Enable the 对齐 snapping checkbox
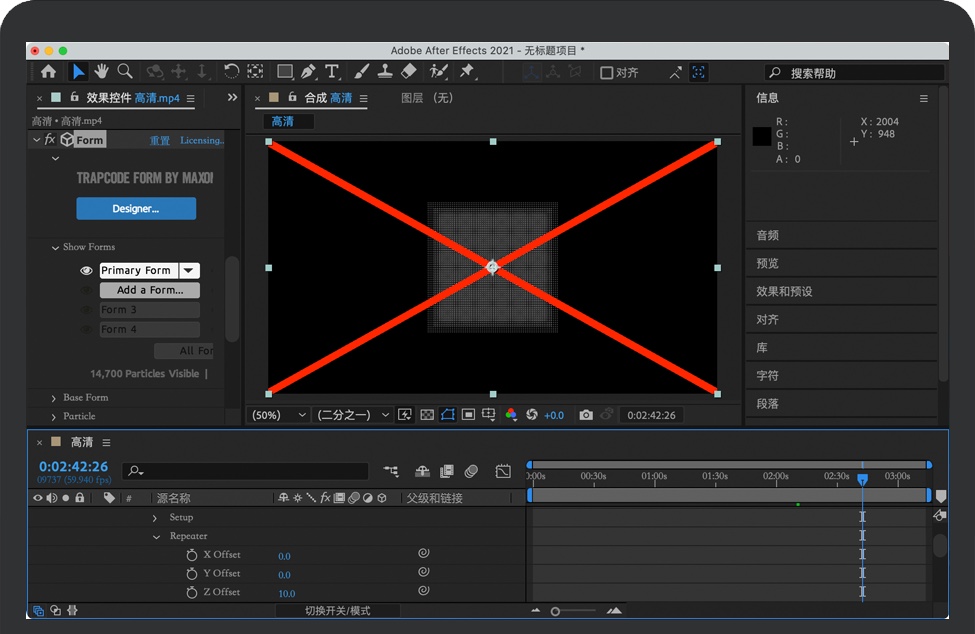Viewport: 975px width, 634px height. pyautogui.click(x=606, y=73)
